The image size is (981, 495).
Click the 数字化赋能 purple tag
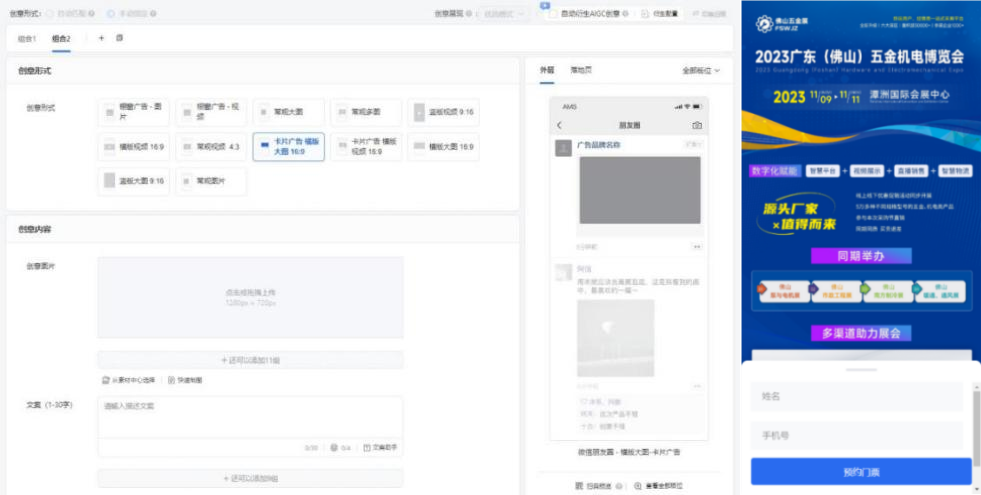(775, 171)
